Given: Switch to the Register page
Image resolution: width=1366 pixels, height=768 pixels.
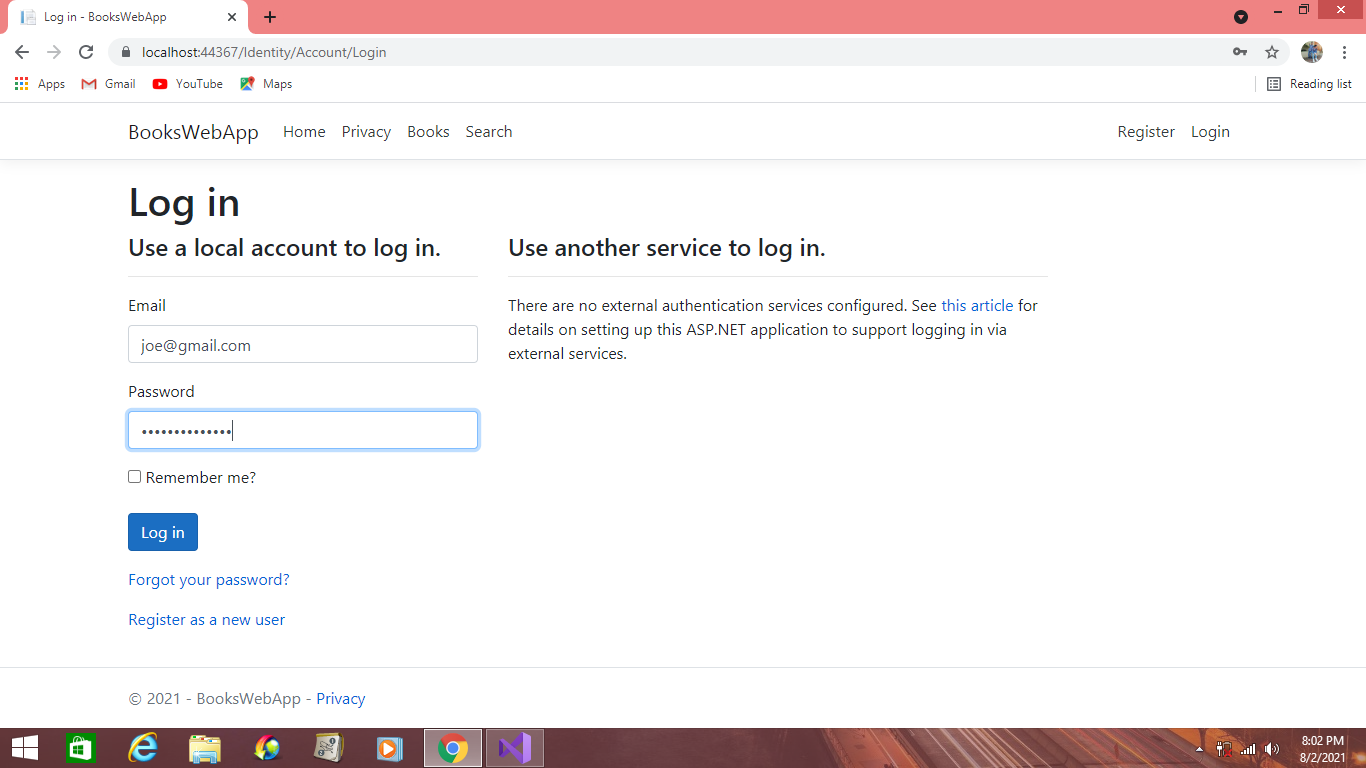Looking at the screenshot, I should [x=1146, y=131].
